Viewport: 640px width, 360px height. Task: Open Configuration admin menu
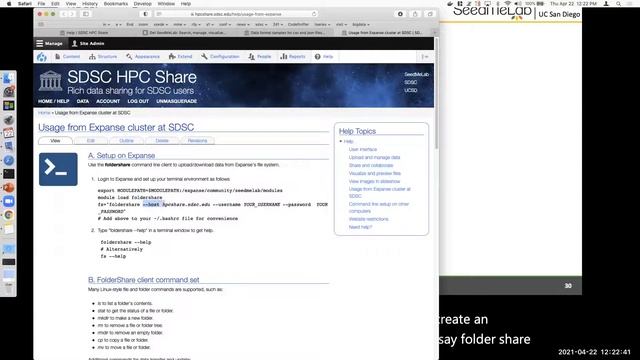220,57
